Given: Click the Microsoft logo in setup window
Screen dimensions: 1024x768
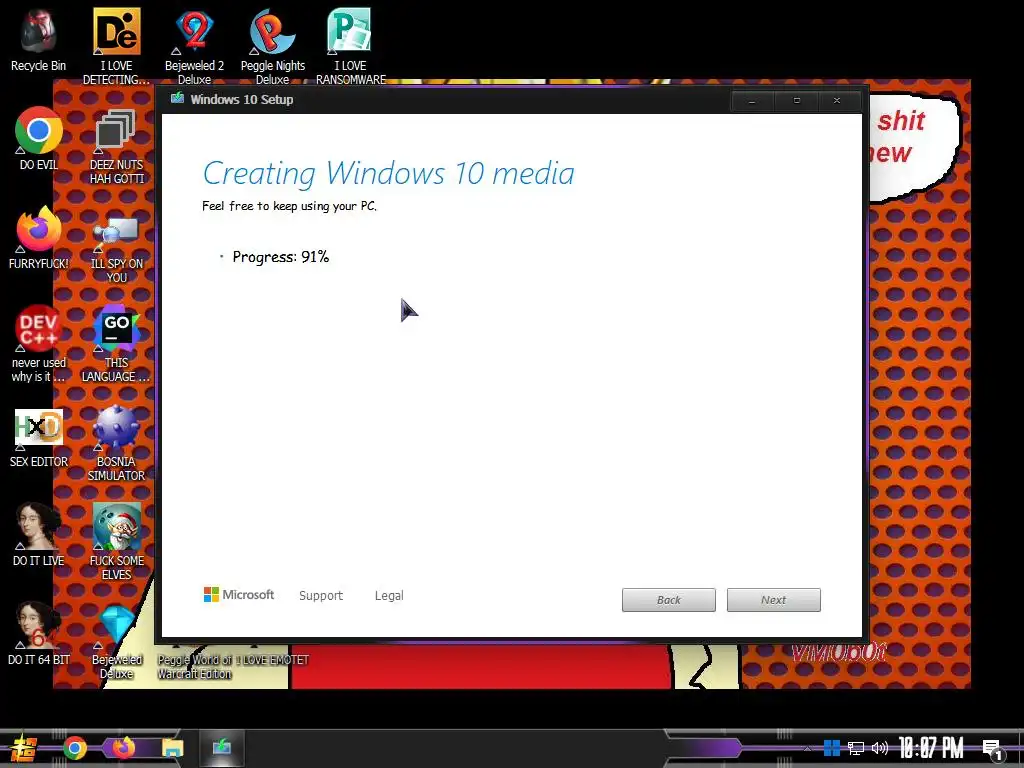Looking at the screenshot, I should tap(238, 595).
